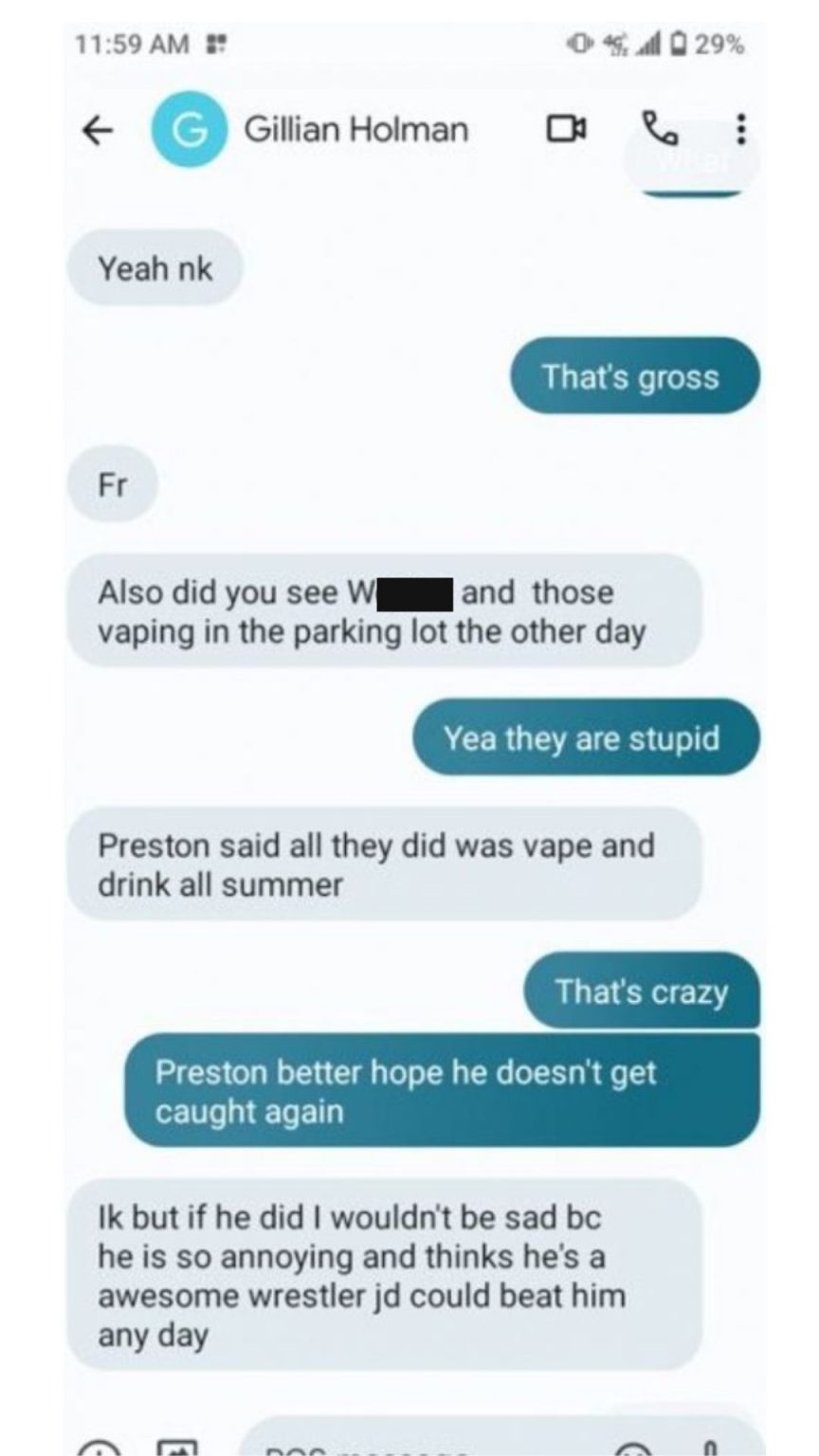Open the gallery attach icon
The image size is (819, 1456).
point(177,1447)
